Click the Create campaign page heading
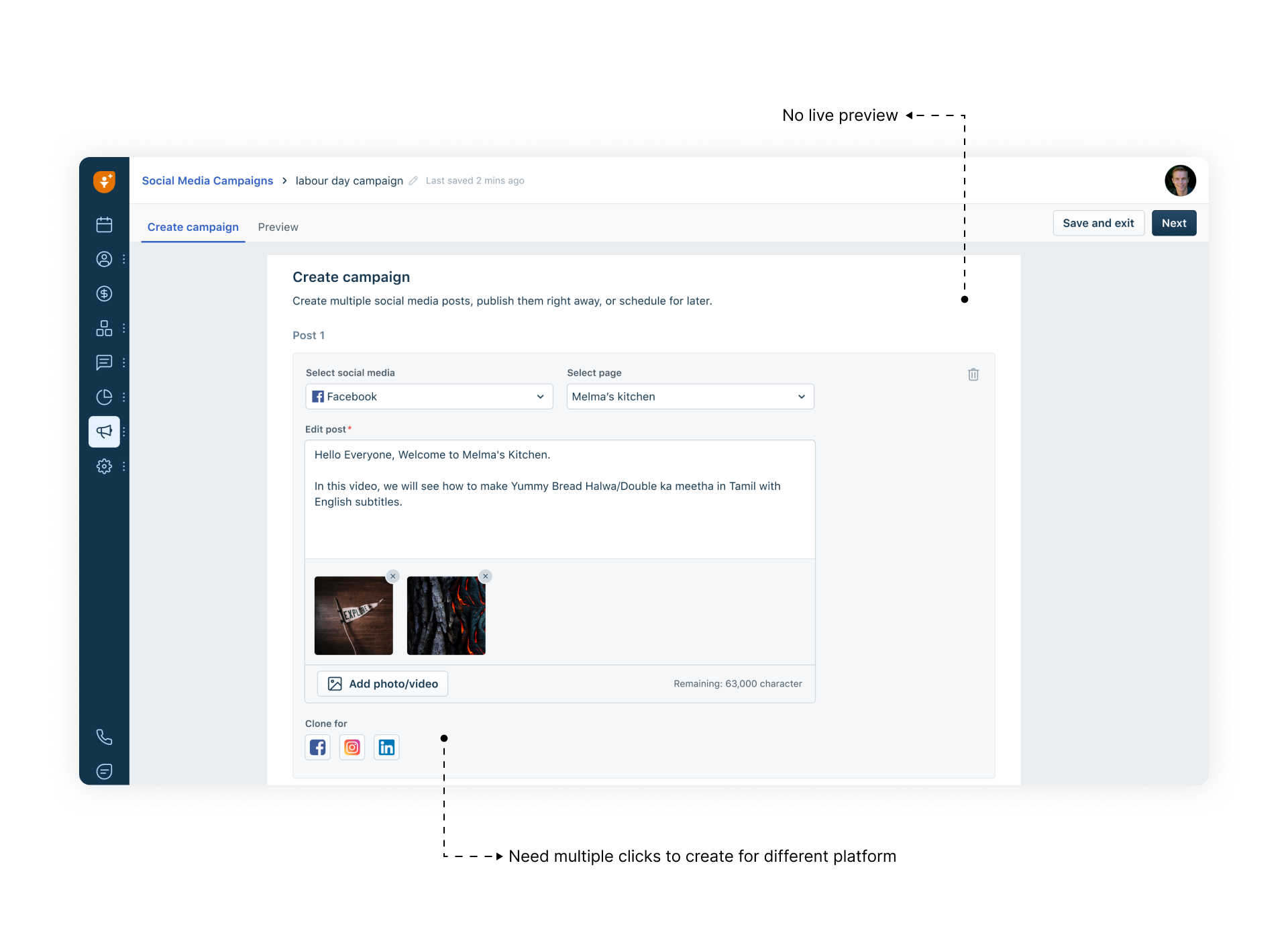Viewport: 1288px width, 941px height. (351, 277)
